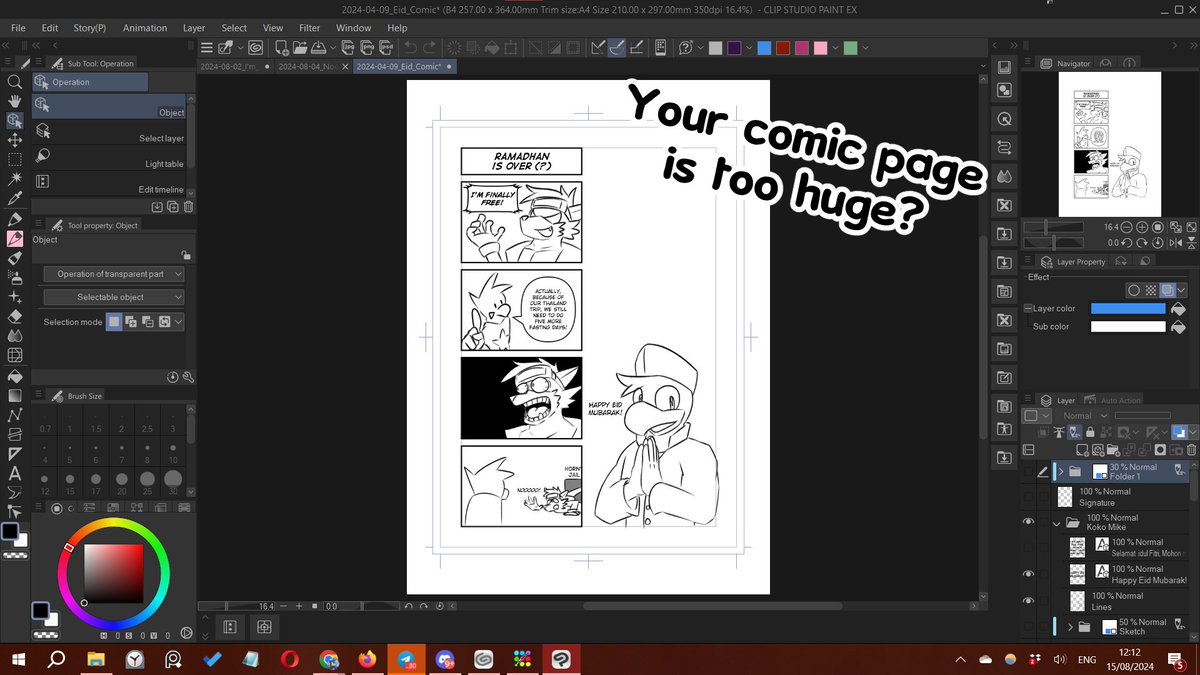Collapse the Koko Mike layer folder
Viewport: 1200px width, 675px height.
(1056, 524)
